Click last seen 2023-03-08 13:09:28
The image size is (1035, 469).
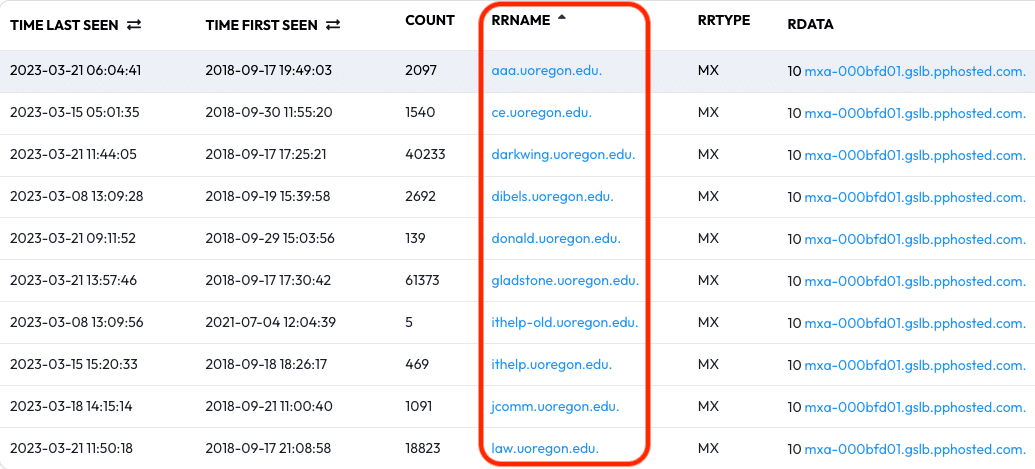click(77, 196)
